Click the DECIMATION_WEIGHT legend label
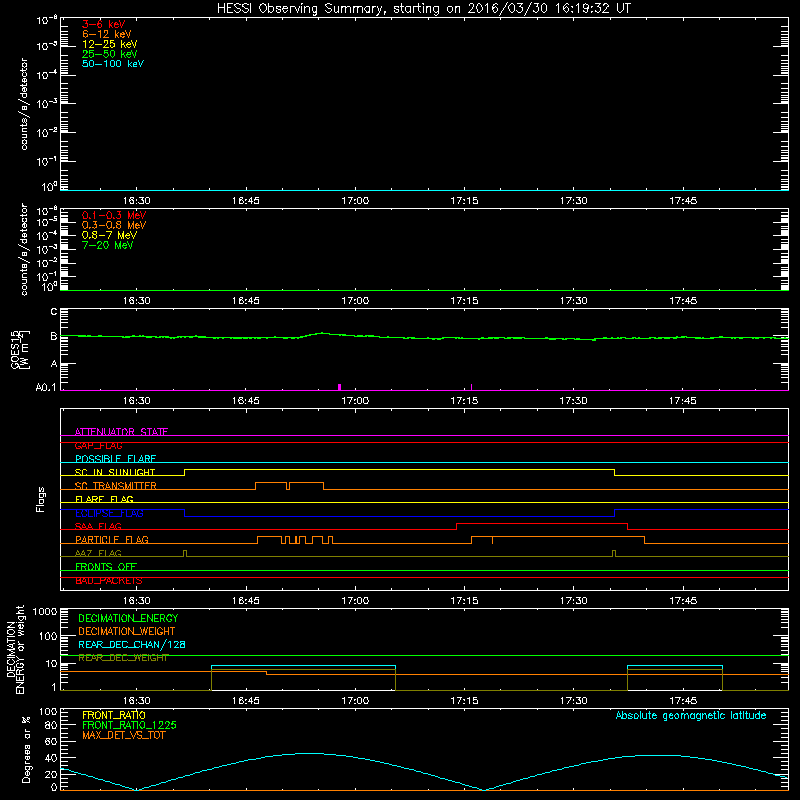 tap(127, 632)
